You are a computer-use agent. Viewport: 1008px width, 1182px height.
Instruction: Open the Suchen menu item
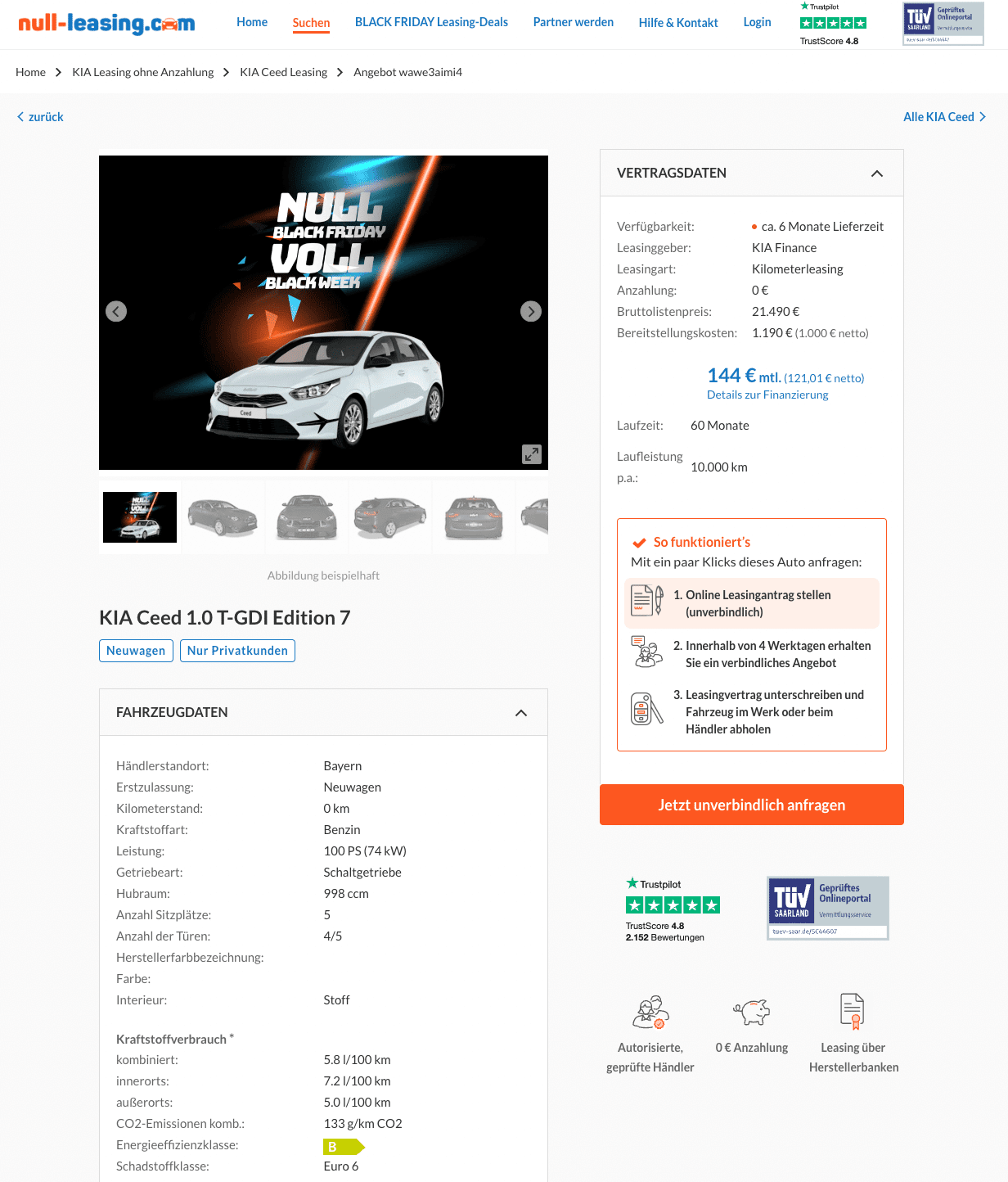(x=311, y=23)
